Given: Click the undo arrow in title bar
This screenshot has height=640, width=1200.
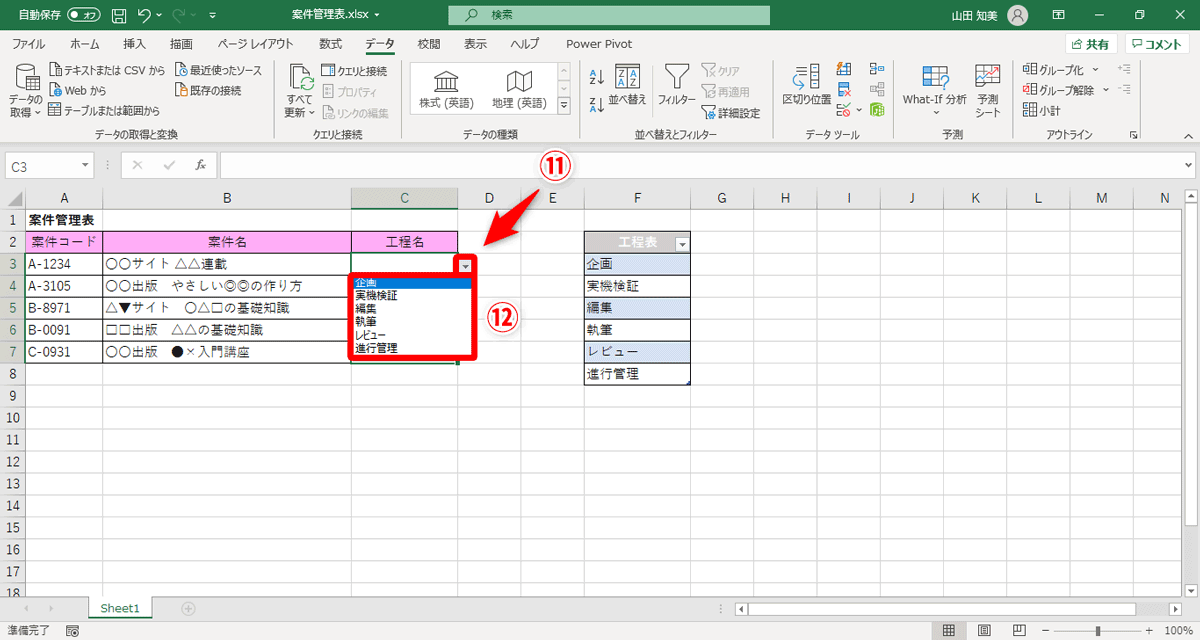Looking at the screenshot, I should (x=145, y=16).
